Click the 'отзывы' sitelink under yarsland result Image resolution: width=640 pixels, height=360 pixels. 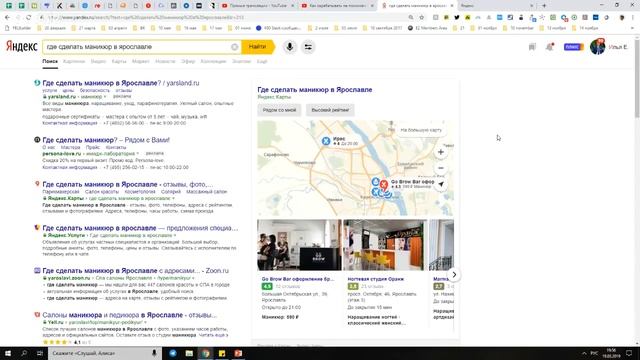124,90
